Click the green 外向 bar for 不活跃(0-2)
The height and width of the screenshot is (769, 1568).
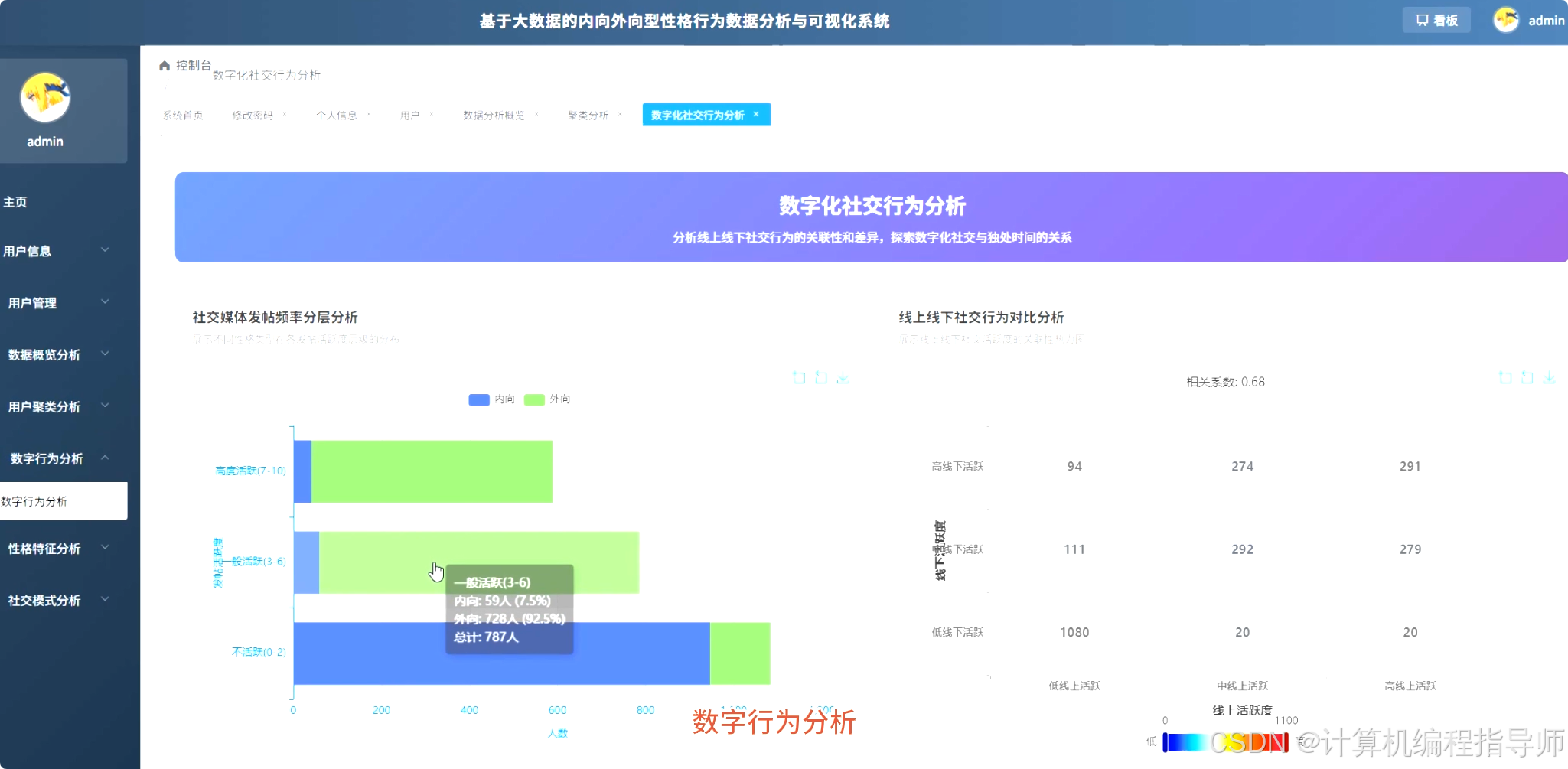click(740, 653)
